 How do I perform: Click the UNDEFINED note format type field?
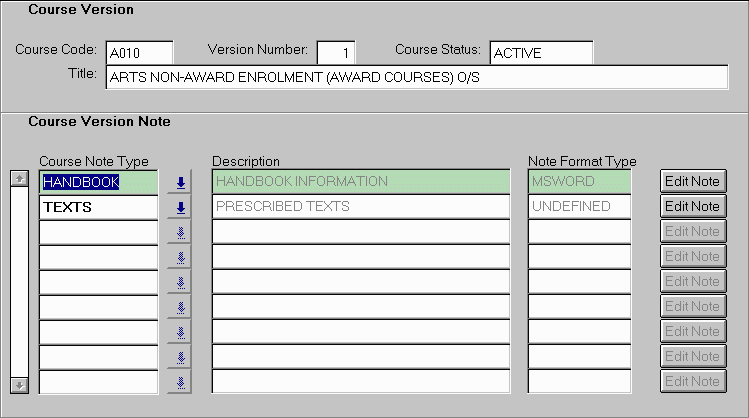point(579,207)
